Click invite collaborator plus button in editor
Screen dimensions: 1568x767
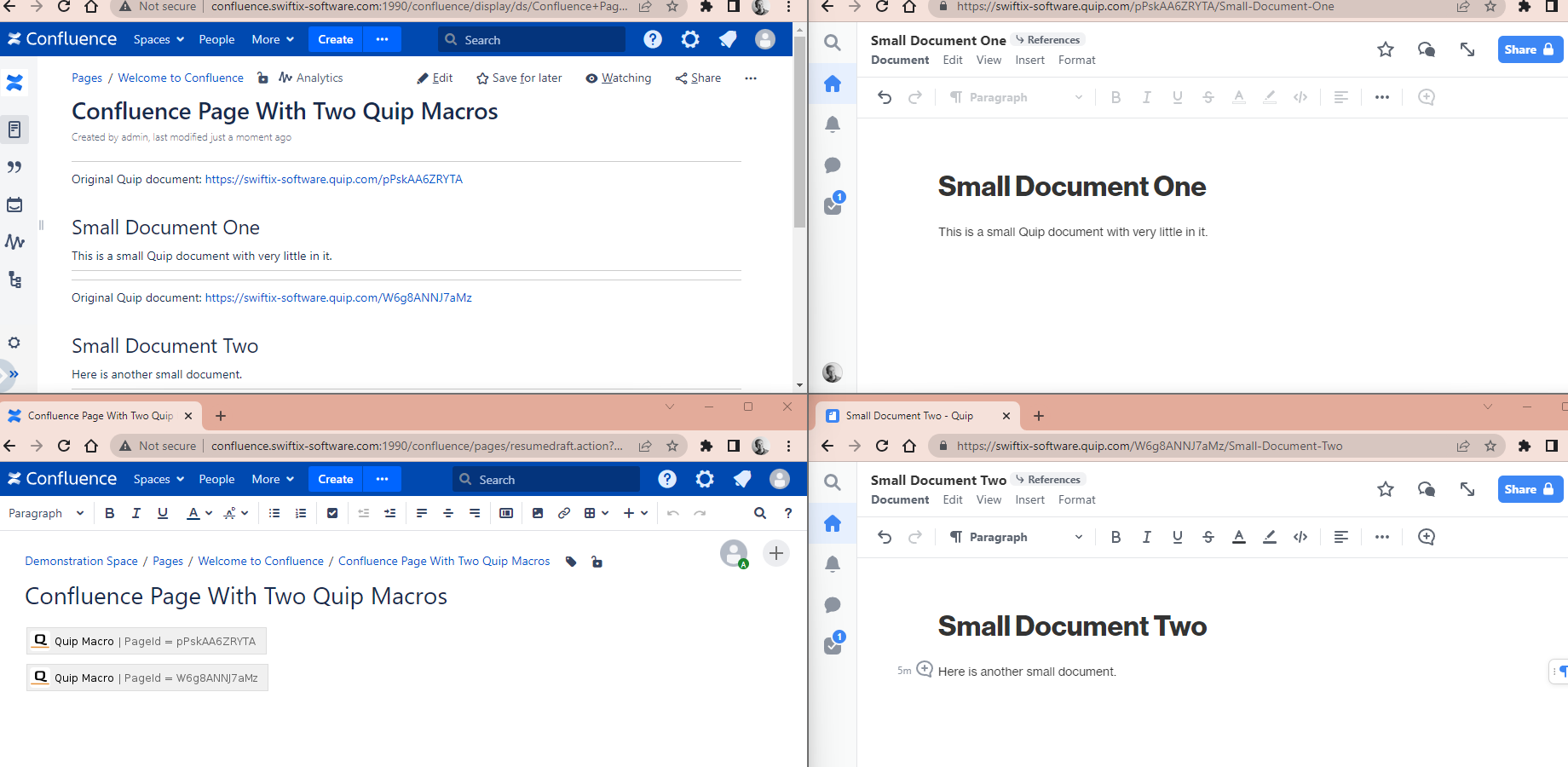(x=776, y=553)
